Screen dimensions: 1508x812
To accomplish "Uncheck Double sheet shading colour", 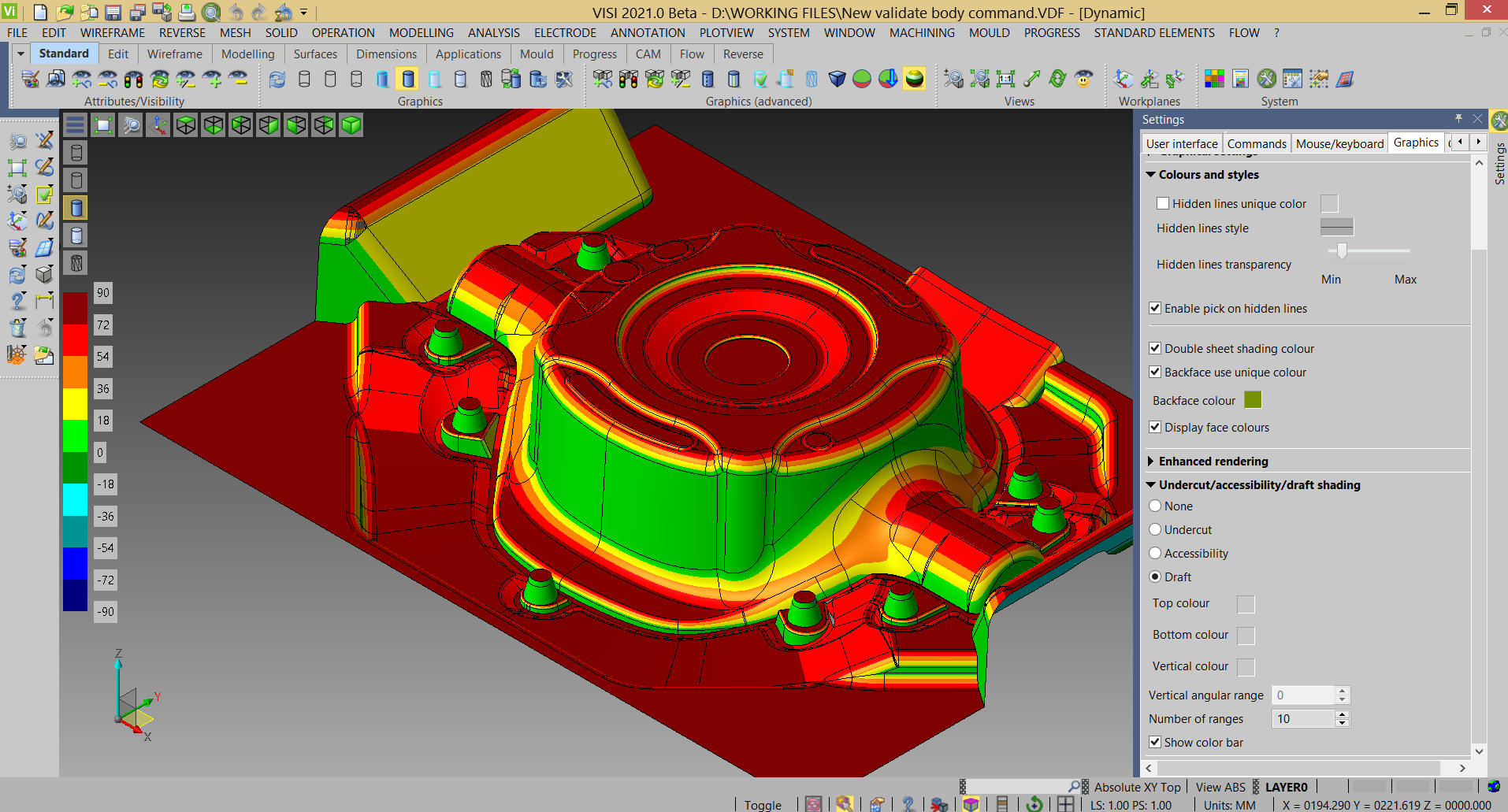I will tap(1155, 348).
